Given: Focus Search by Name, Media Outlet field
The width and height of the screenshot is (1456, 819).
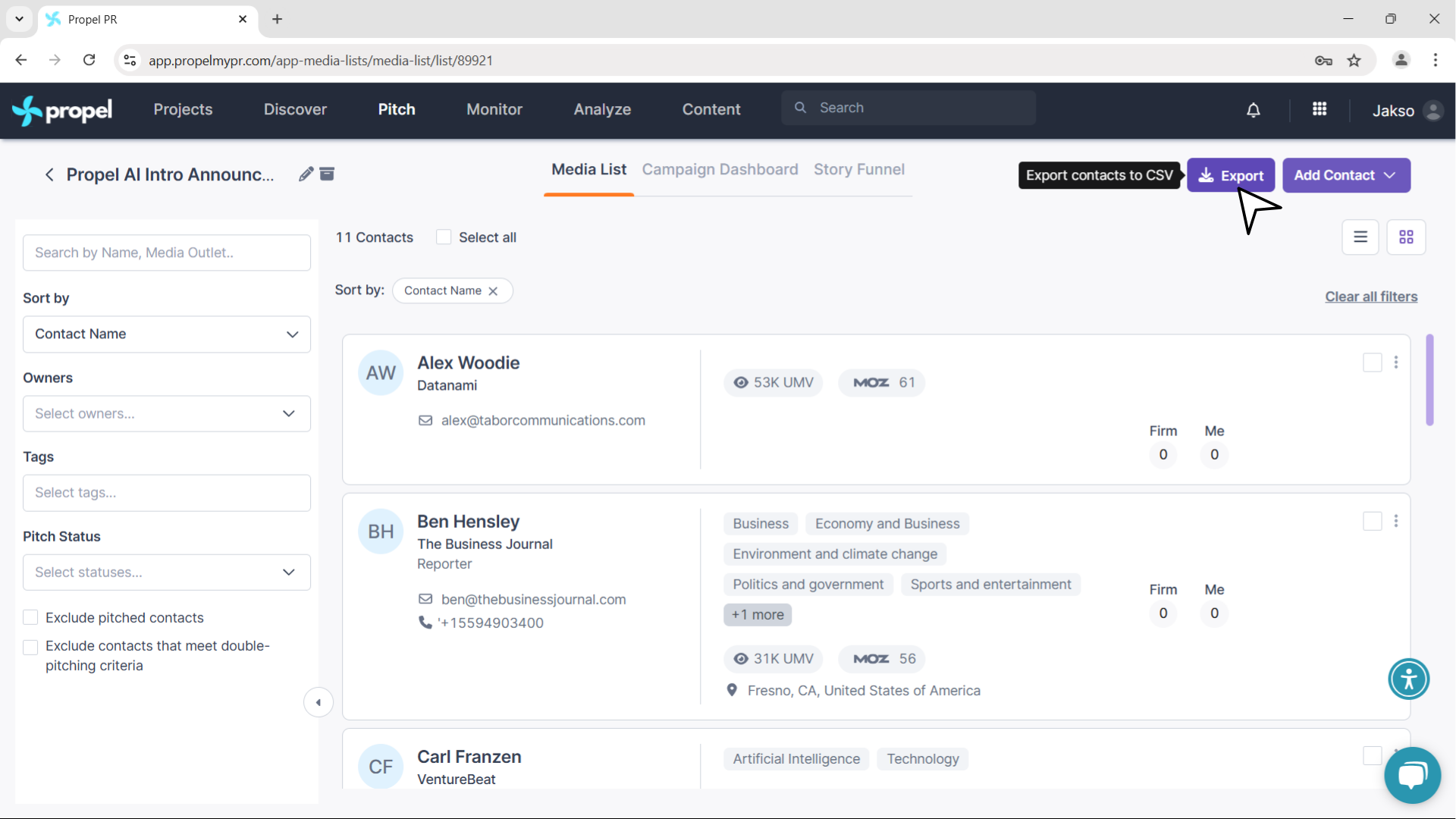Looking at the screenshot, I should (x=167, y=253).
